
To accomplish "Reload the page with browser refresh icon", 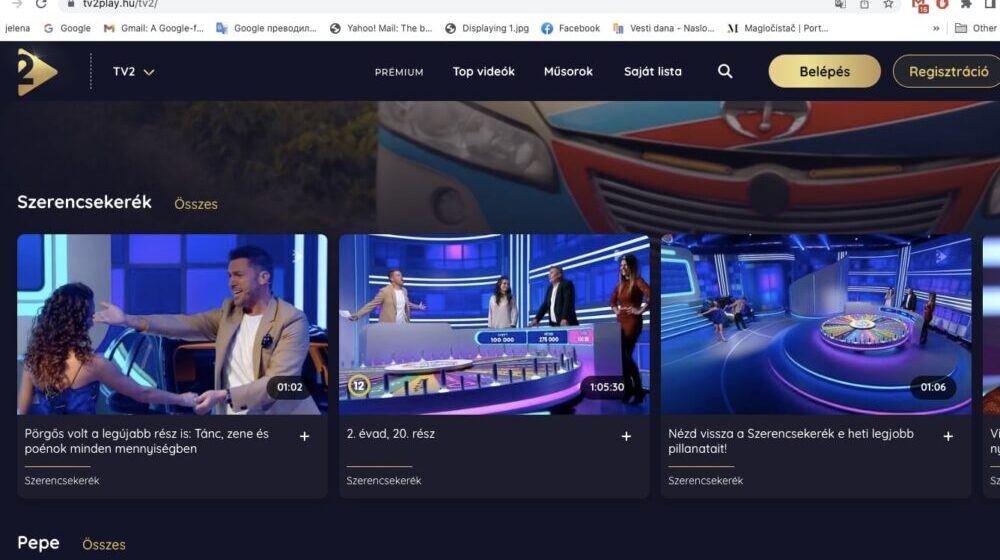I will pyautogui.click(x=41, y=4).
